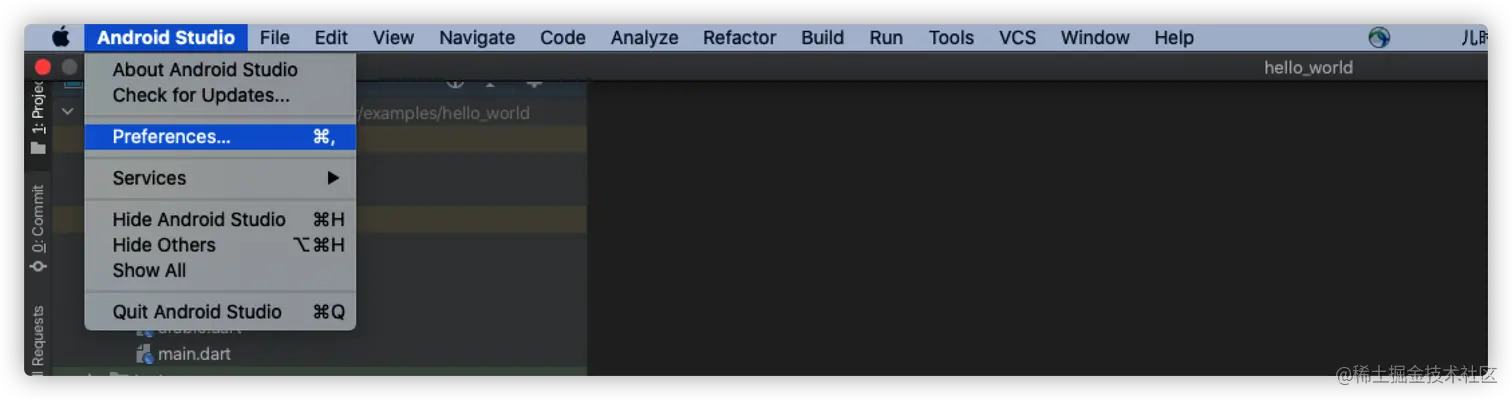Open the Apple menu icon
Image resolution: width=1512 pixels, height=400 pixels.
61,38
